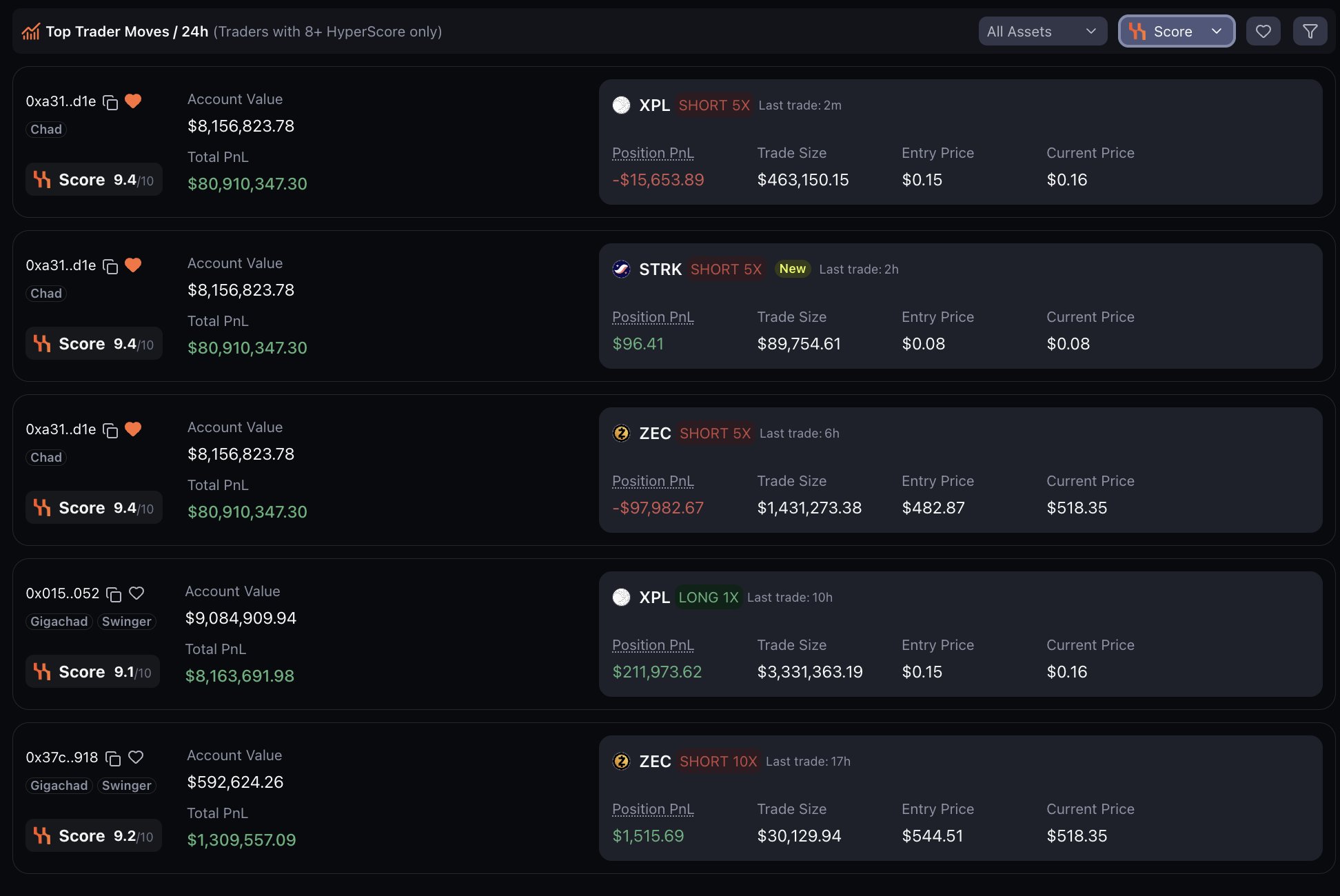Click the STRK token icon
Viewport: 1340px width, 896px height.
tap(621, 269)
